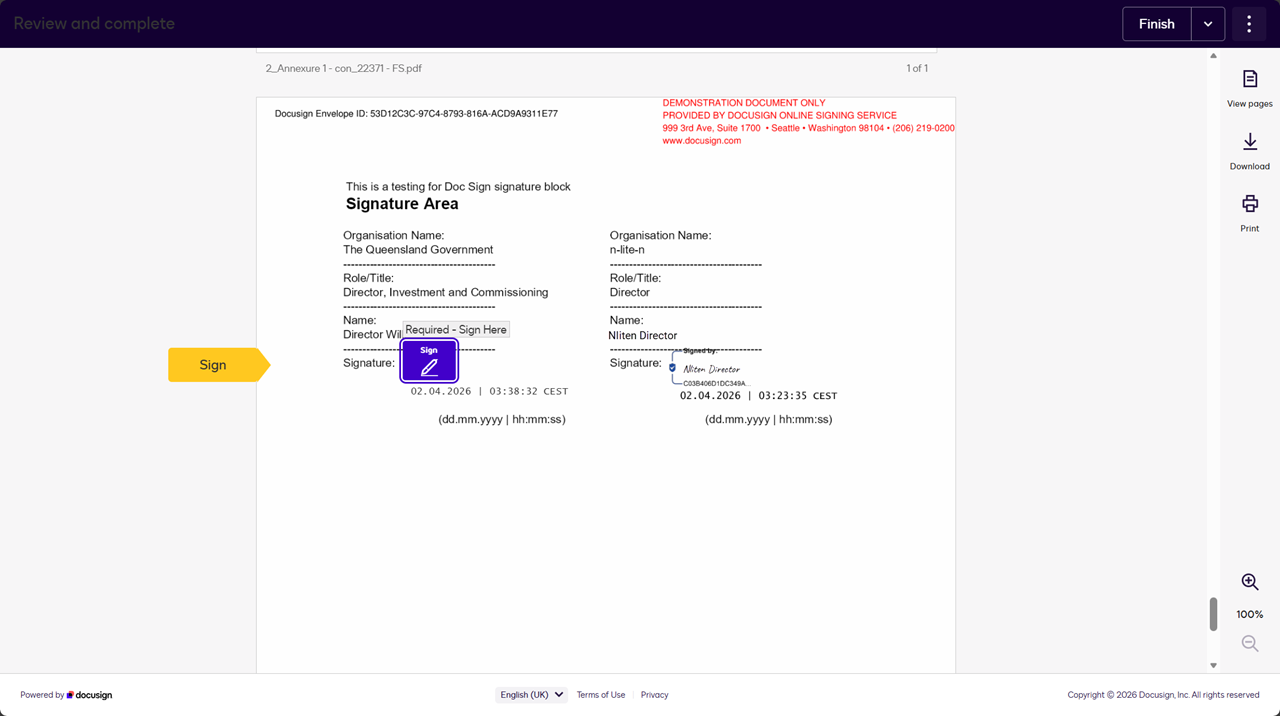The height and width of the screenshot is (716, 1280).
Task: Open the Privacy link in footer
Action: [x=654, y=695]
